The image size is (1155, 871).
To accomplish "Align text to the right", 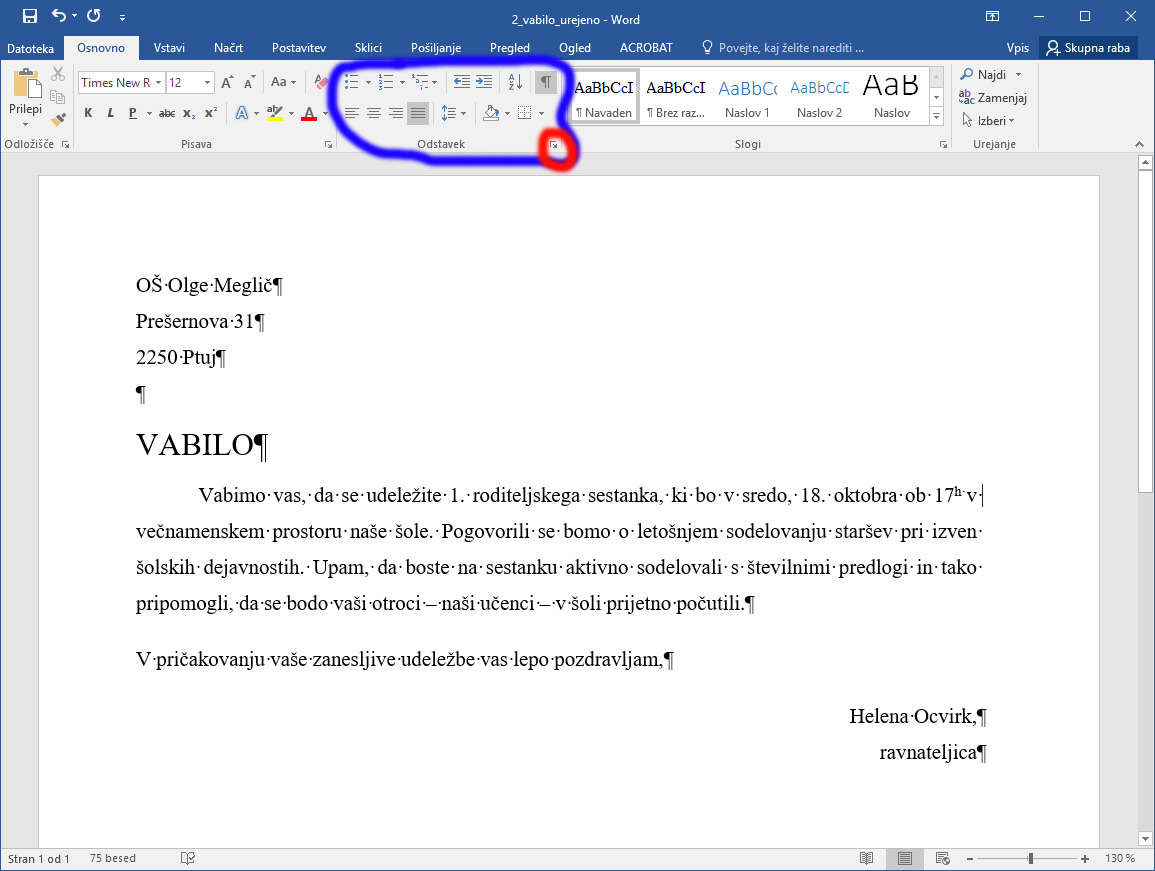I will pos(396,113).
